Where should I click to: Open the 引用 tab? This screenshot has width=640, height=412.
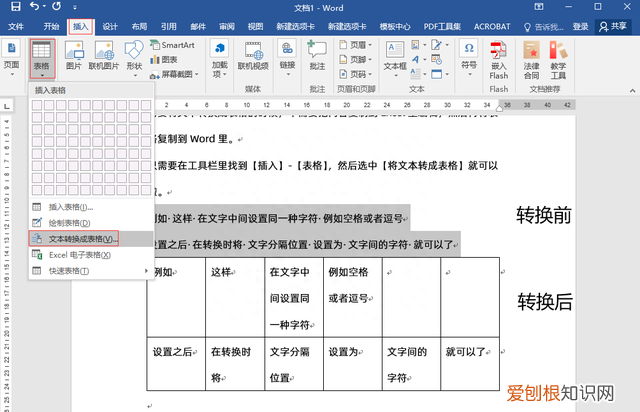click(x=169, y=27)
